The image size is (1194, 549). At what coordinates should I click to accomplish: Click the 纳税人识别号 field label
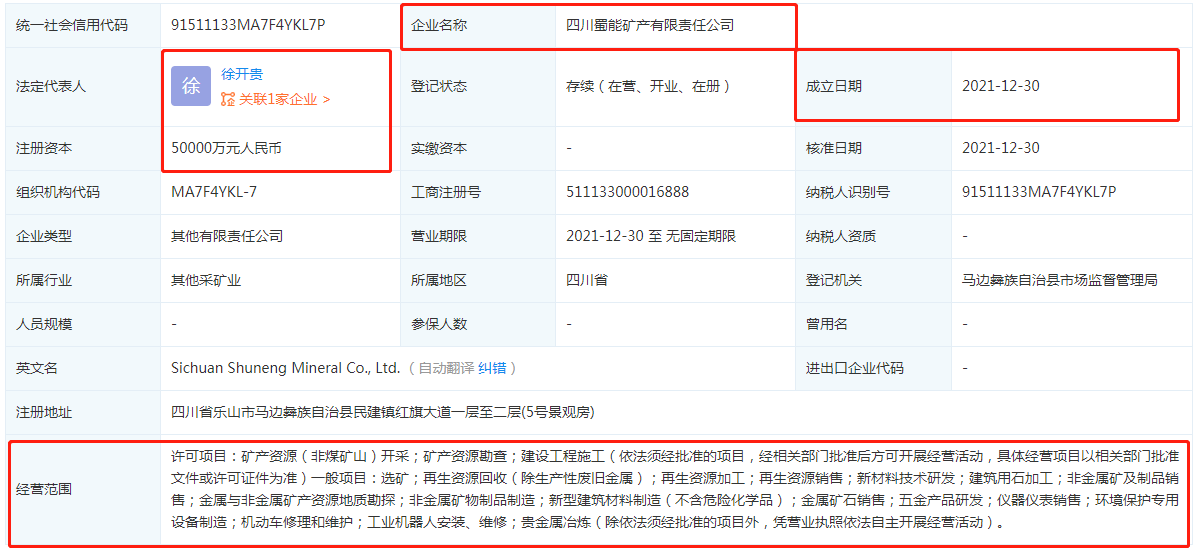(x=848, y=192)
